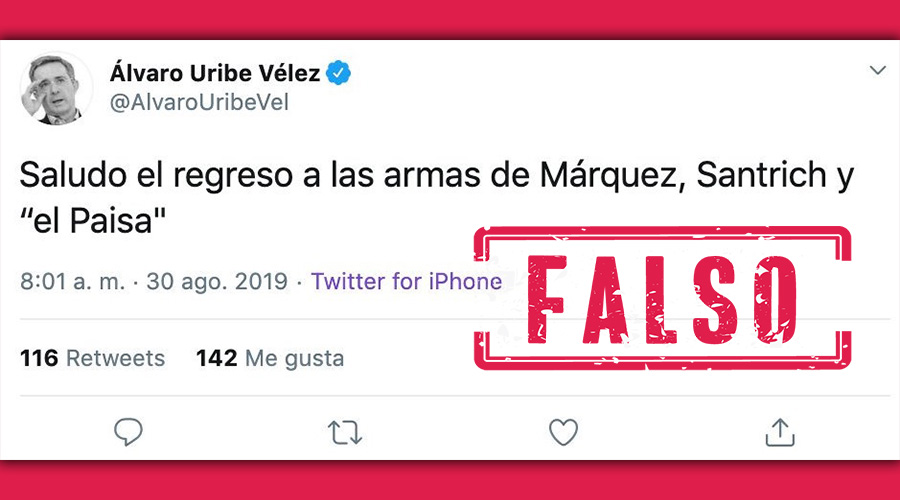Screen dimensions: 900x500
Task: Open the share upload icon
Action: (780, 432)
